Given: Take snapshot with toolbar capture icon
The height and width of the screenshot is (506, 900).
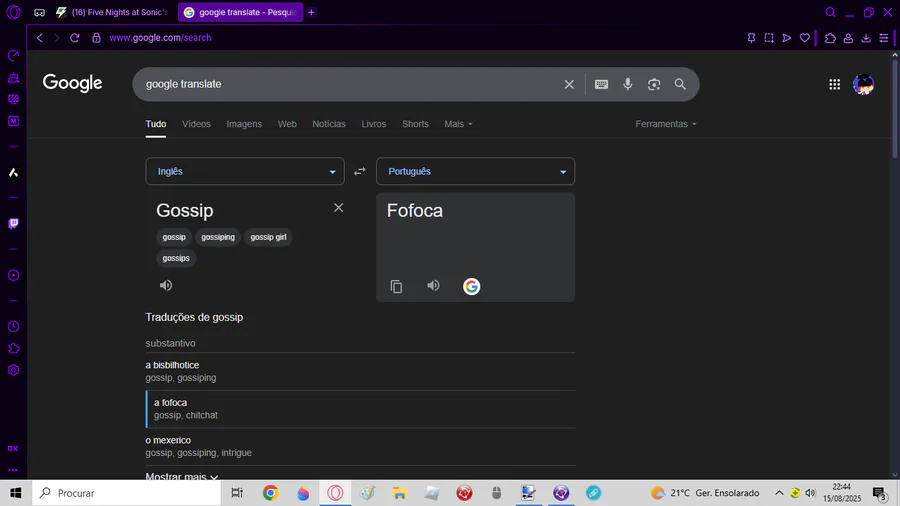Looking at the screenshot, I should point(769,38).
